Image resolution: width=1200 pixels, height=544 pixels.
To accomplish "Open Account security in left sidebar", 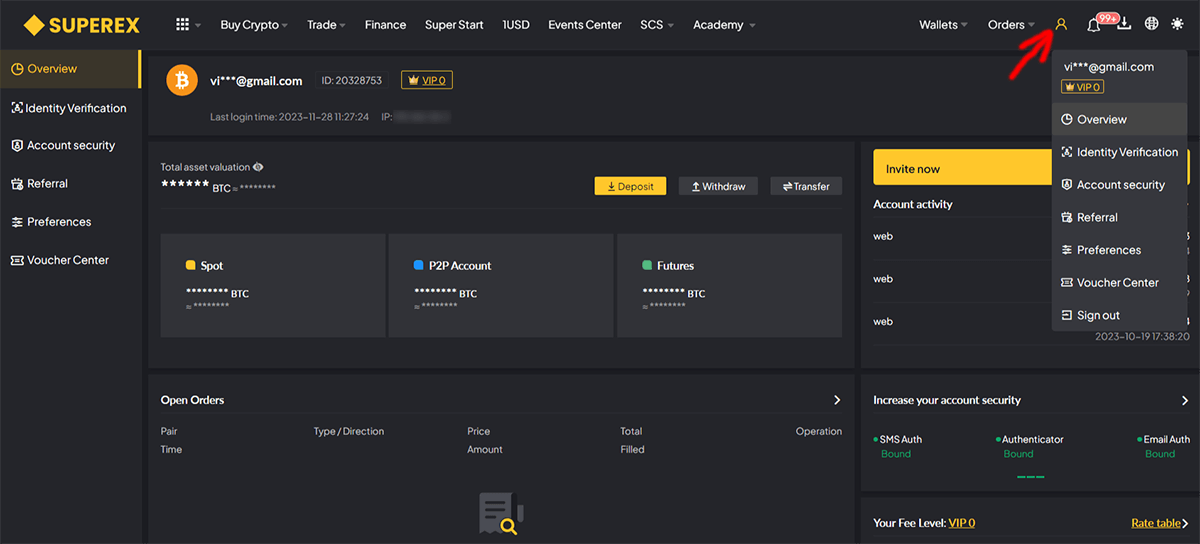I will coord(70,145).
